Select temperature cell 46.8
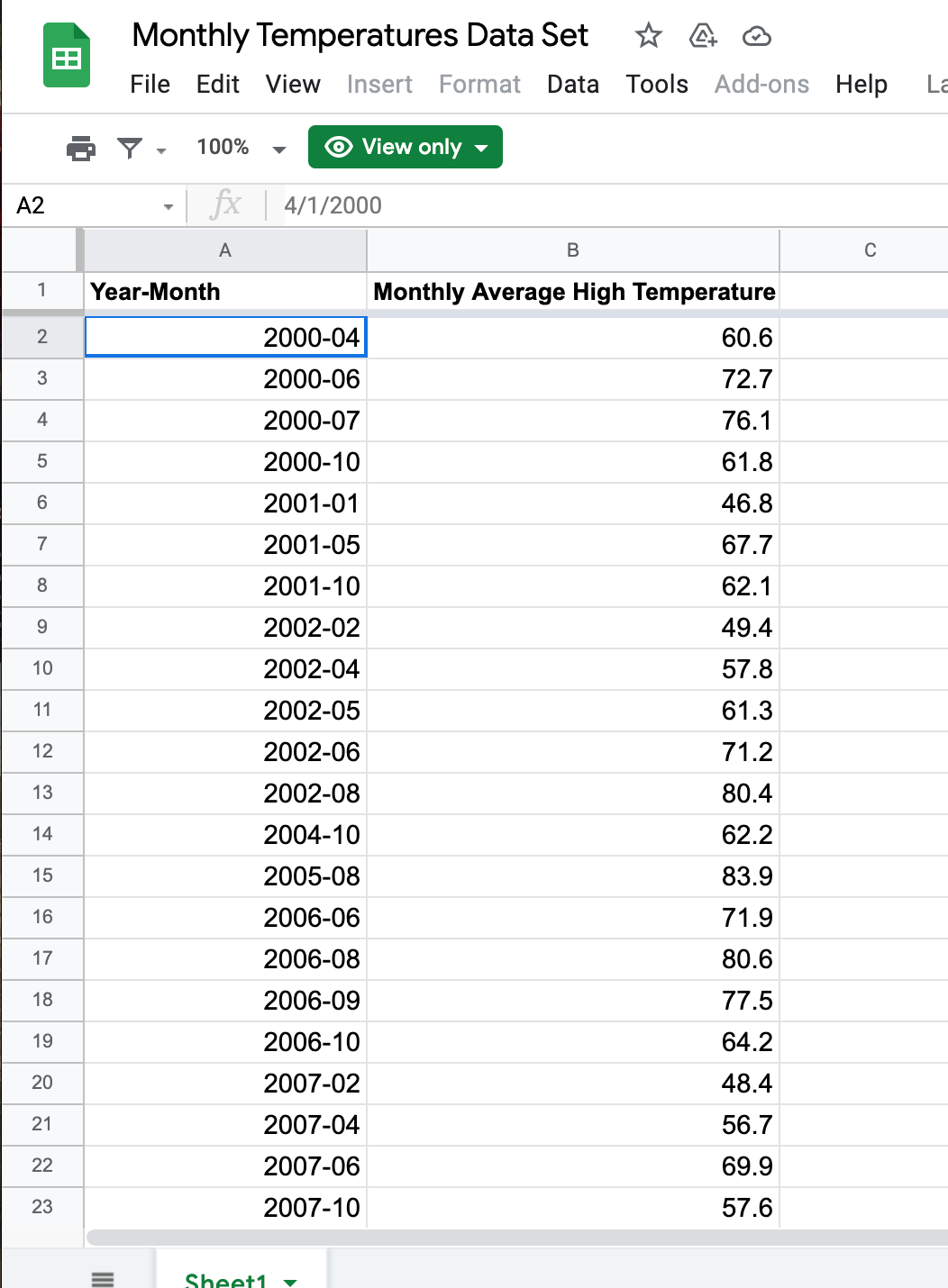This screenshot has width=948, height=1288. 573,503
